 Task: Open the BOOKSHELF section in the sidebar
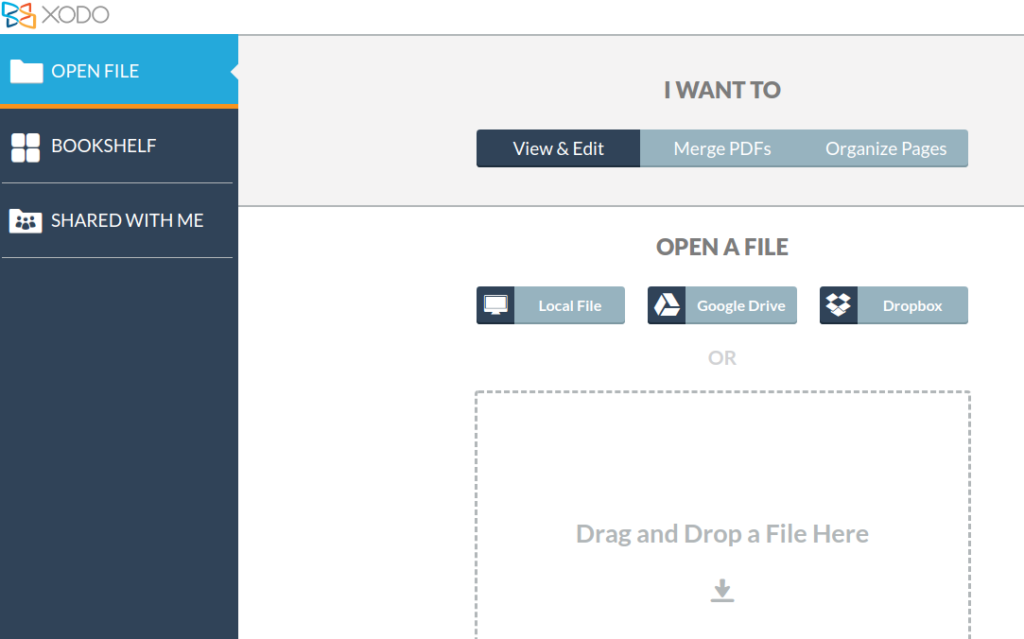(104, 146)
